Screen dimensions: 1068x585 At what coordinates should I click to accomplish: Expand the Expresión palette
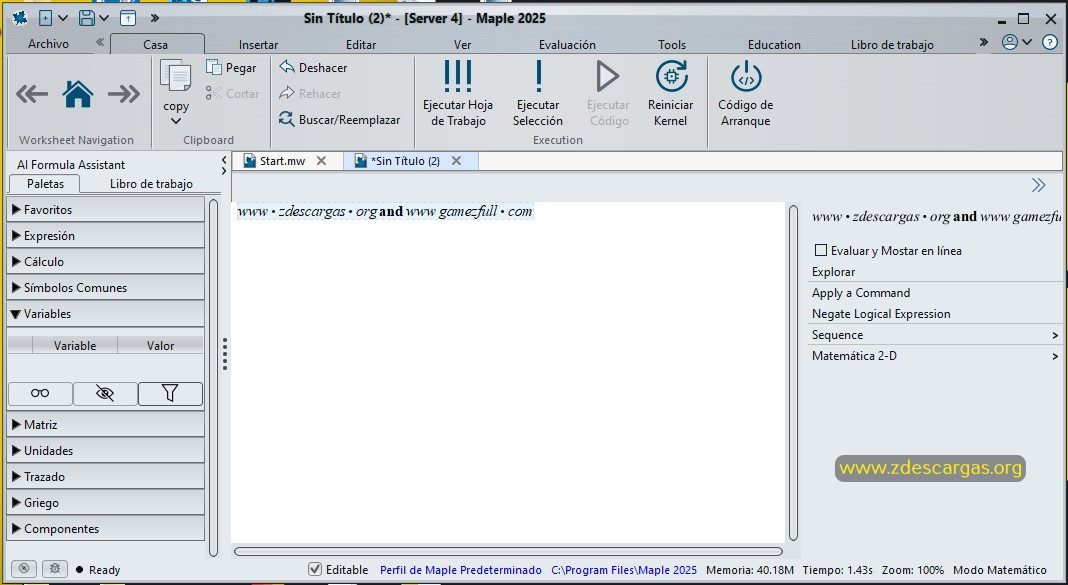pos(106,236)
